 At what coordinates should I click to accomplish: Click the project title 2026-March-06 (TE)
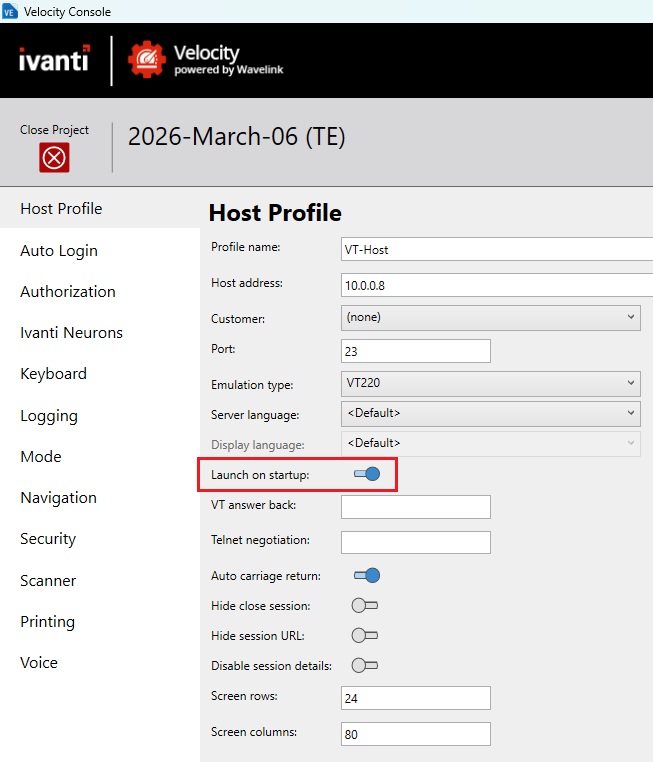coord(237,137)
